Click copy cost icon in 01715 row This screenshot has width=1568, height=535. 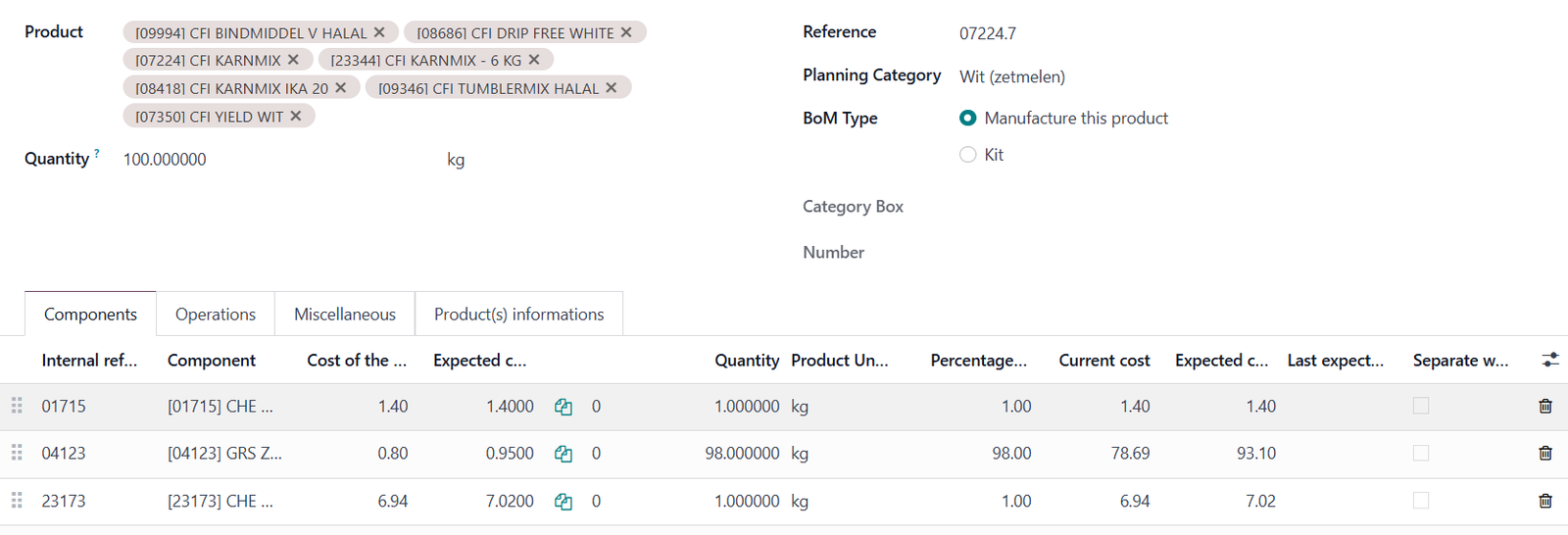(563, 407)
